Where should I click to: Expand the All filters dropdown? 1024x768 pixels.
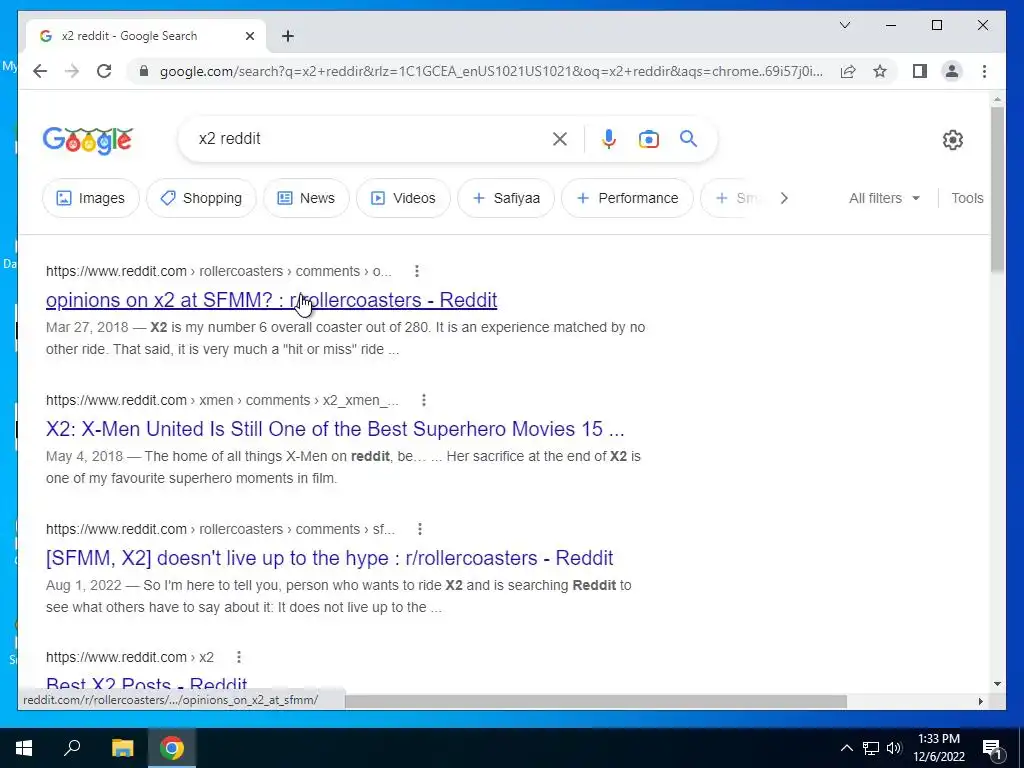point(884,198)
